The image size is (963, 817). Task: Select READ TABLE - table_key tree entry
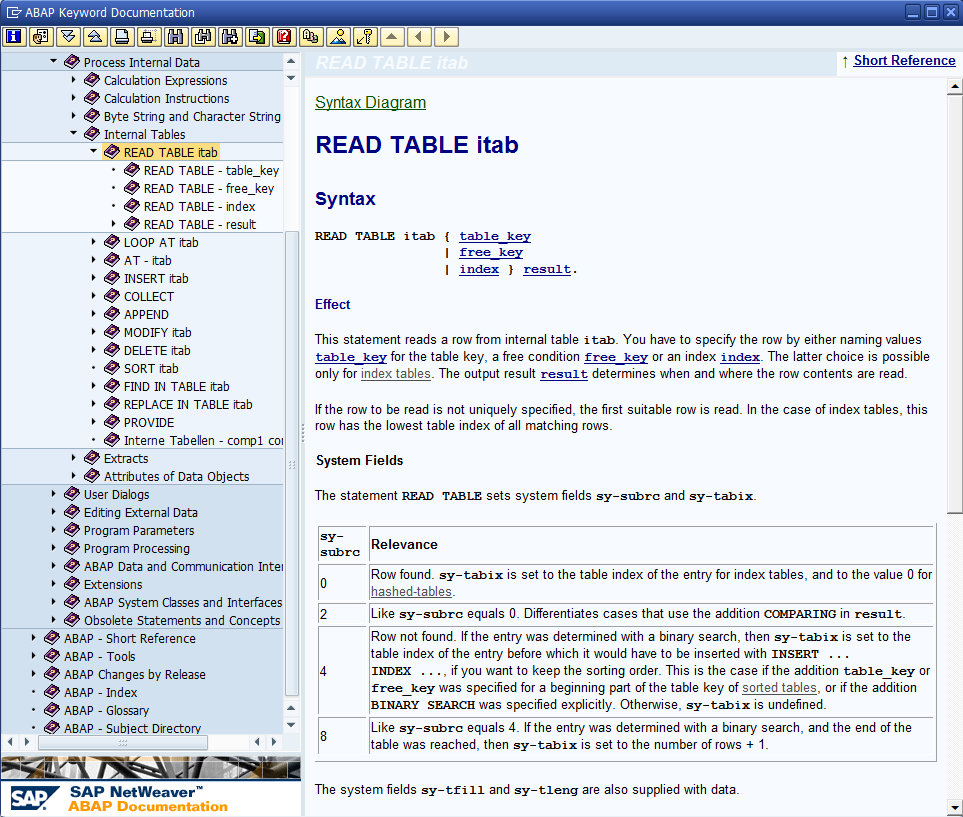click(x=211, y=170)
